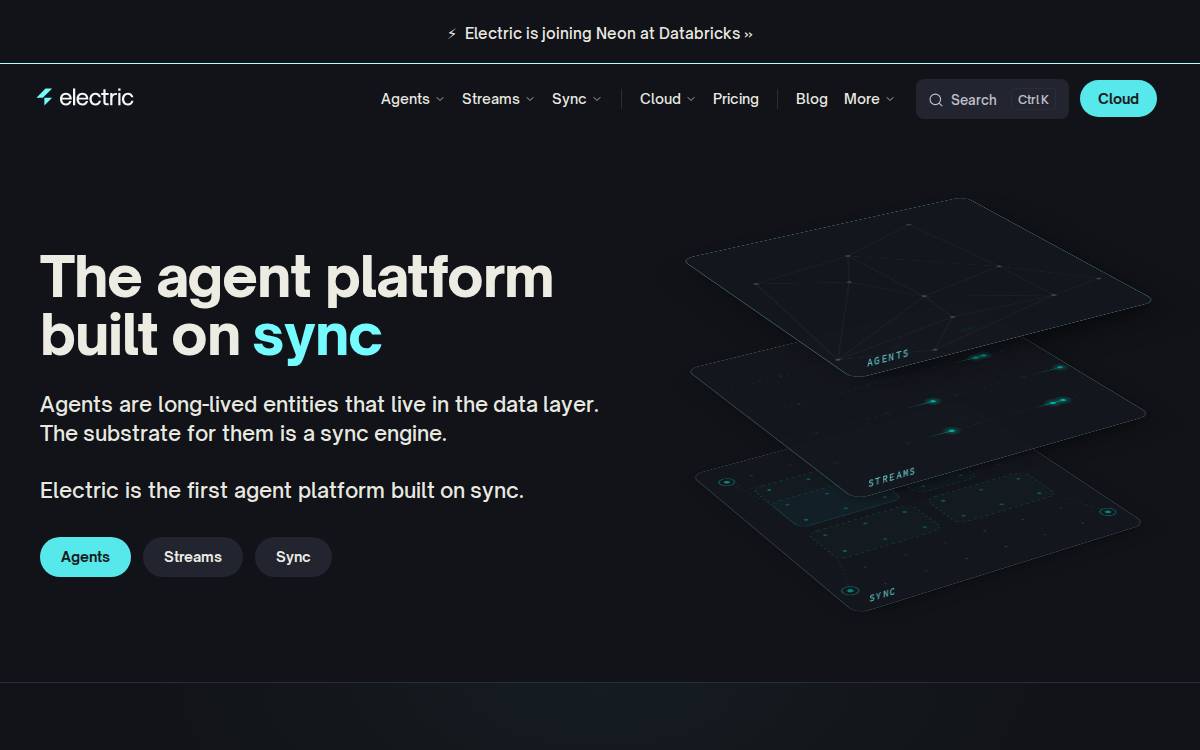Open the Blog link in navbar
This screenshot has width=1200, height=750.
(x=812, y=99)
